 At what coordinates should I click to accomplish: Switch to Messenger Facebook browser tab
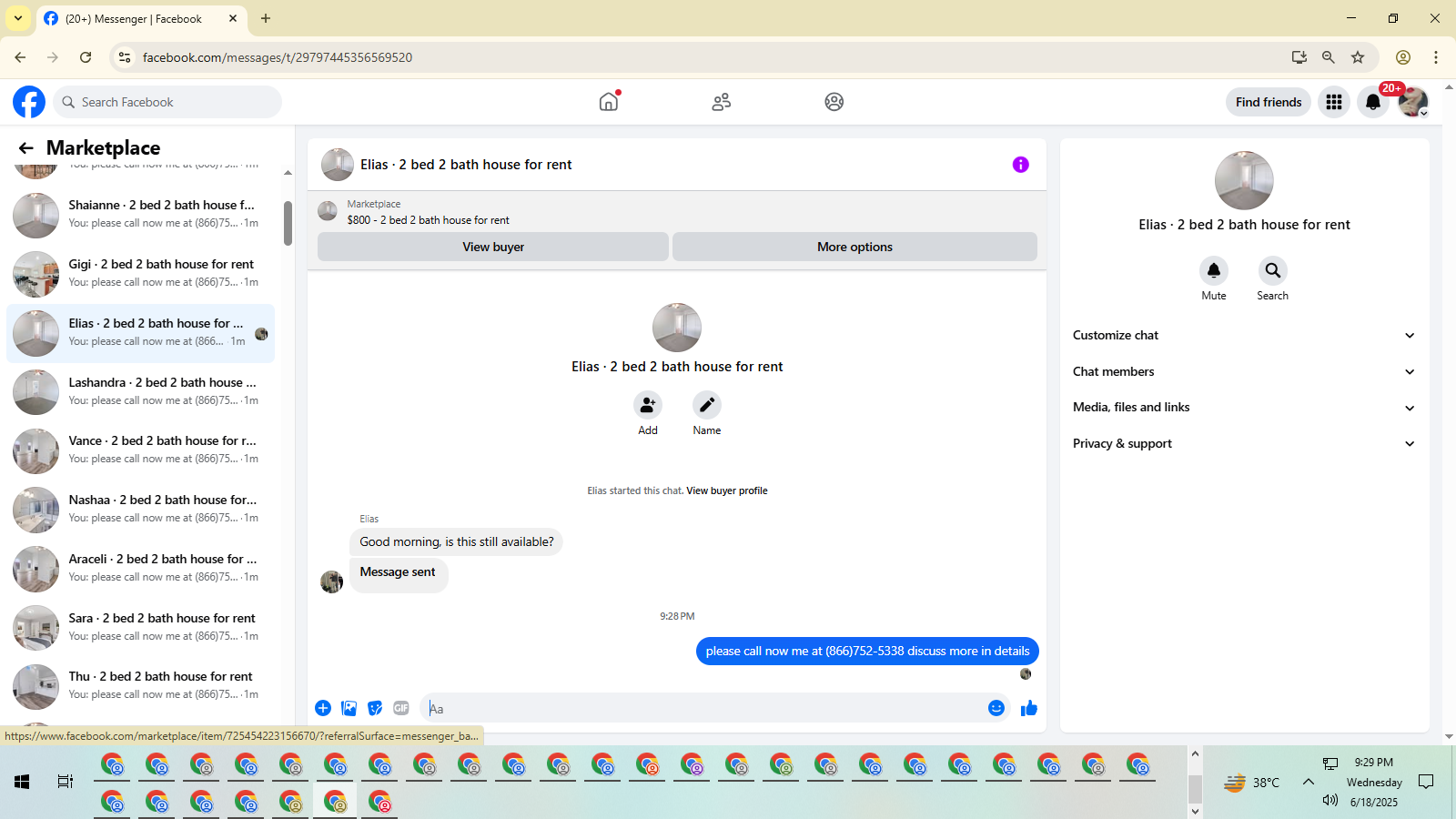[141, 18]
